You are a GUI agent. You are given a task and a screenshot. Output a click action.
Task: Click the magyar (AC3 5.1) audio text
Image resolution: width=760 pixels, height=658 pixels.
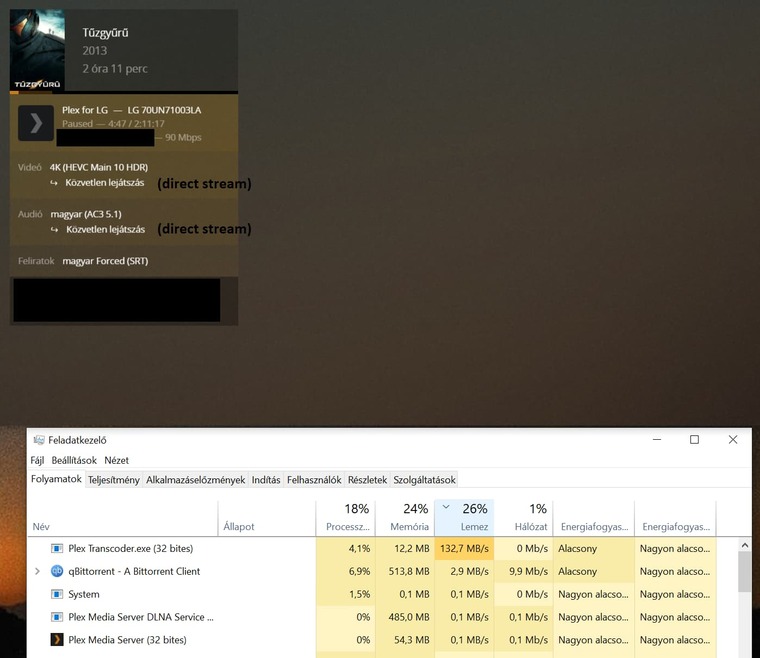tap(86, 214)
